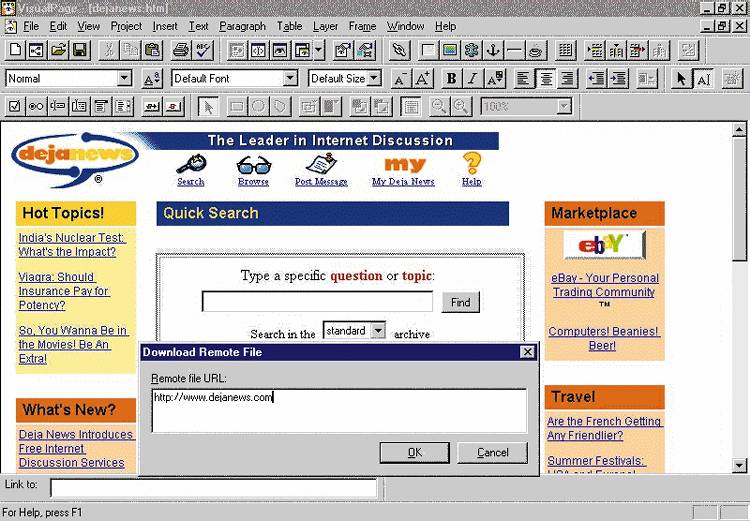Click the insert image landscape icon
This screenshot has height=521, width=750.
pos(450,50)
